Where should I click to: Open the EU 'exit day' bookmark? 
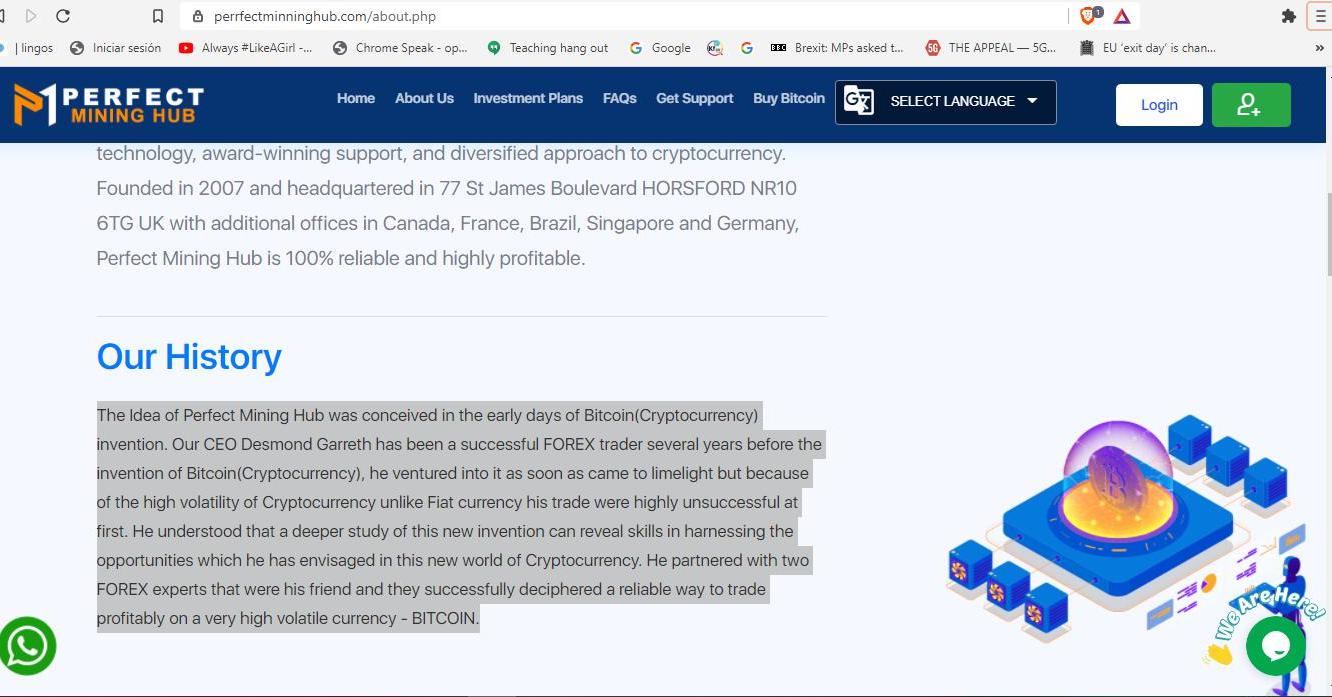pyautogui.click(x=1147, y=47)
